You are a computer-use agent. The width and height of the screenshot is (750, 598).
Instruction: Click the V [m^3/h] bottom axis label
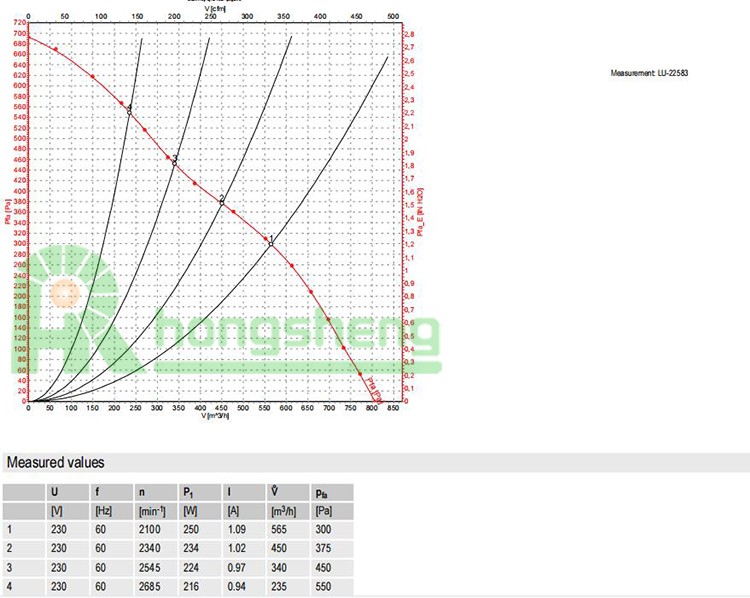[215, 416]
